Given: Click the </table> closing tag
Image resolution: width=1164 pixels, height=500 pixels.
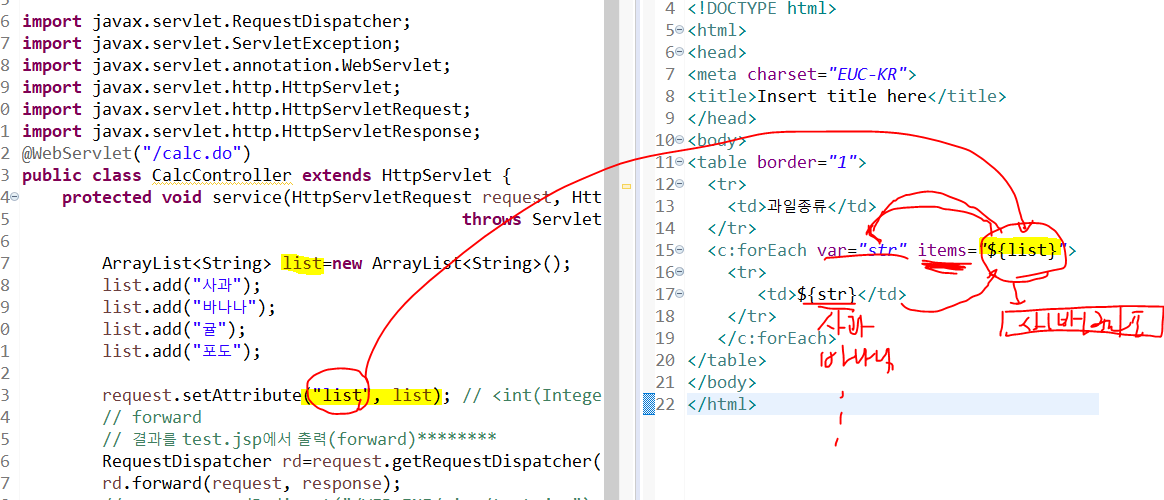Looking at the screenshot, I should point(727,361).
